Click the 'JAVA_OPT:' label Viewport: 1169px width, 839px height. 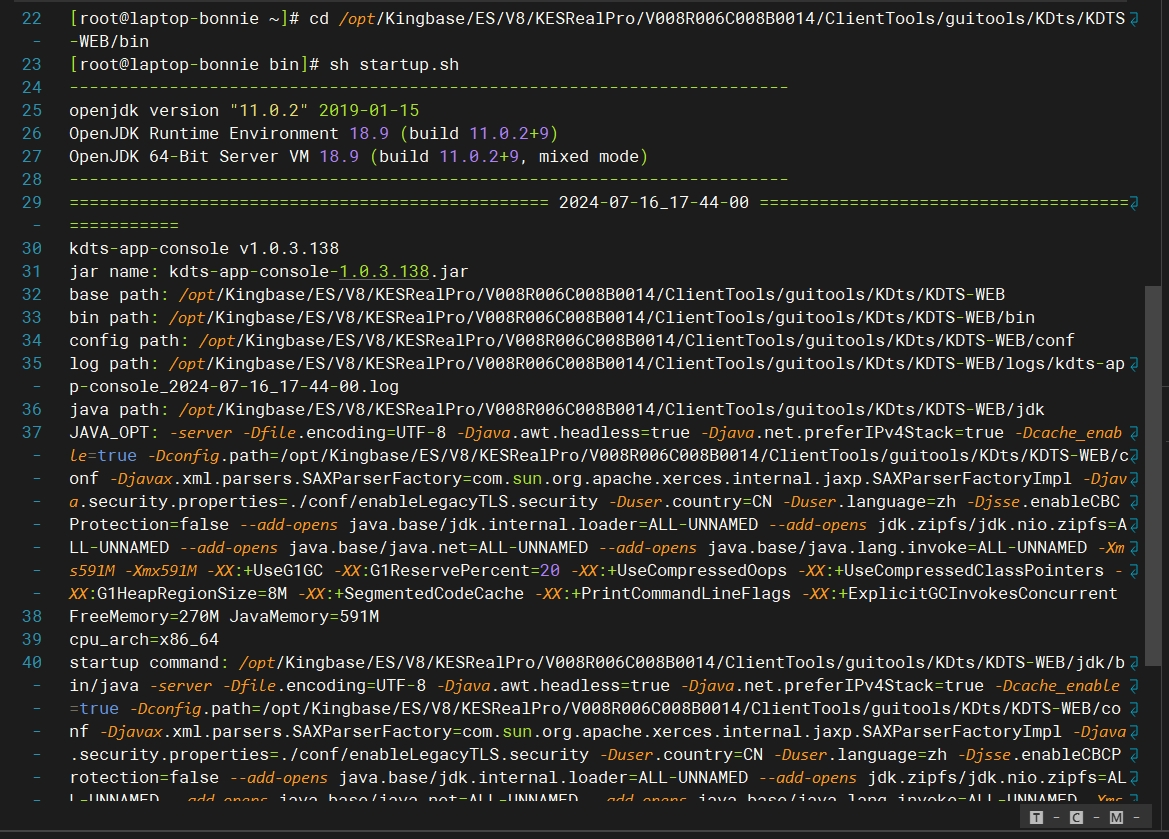114,433
